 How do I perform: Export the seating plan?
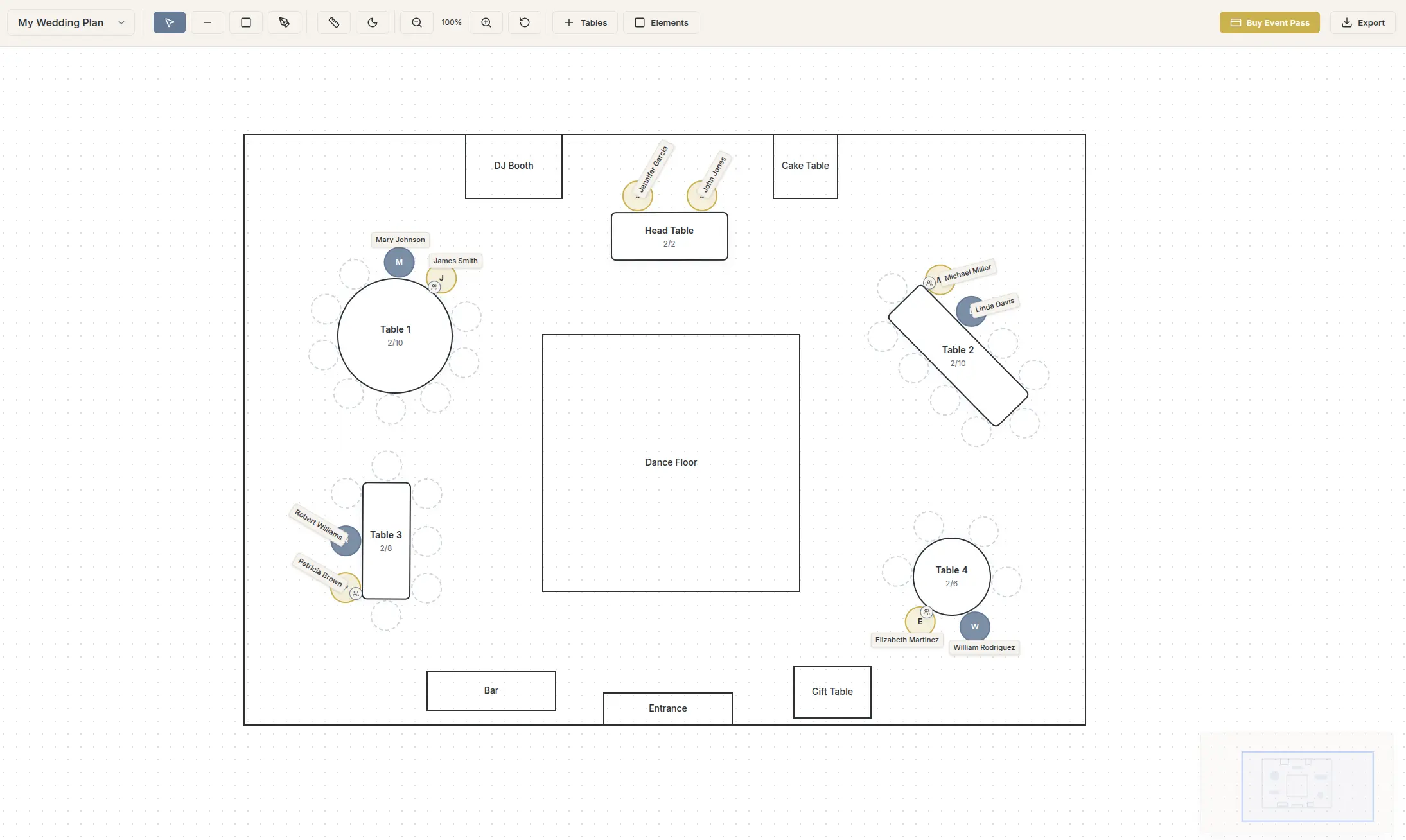point(1363,22)
